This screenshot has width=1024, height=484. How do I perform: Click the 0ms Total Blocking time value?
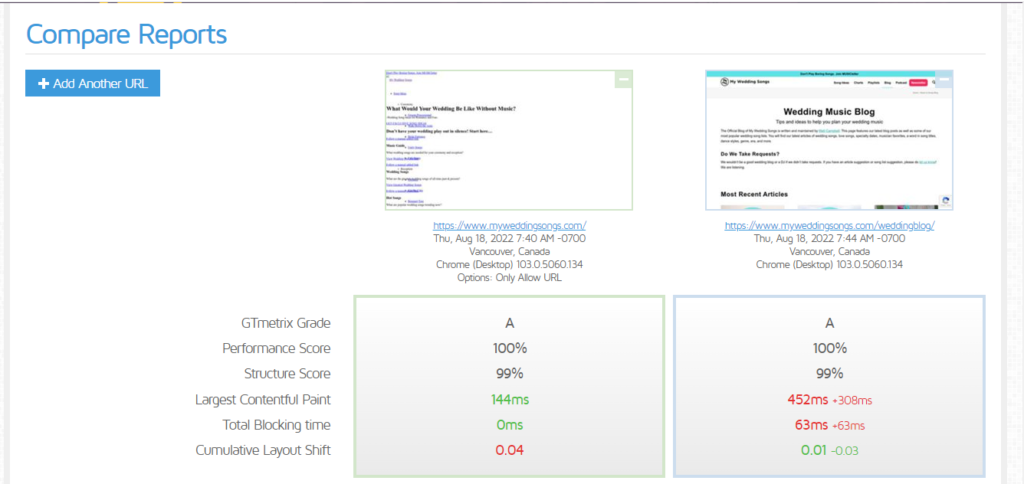[x=509, y=425]
